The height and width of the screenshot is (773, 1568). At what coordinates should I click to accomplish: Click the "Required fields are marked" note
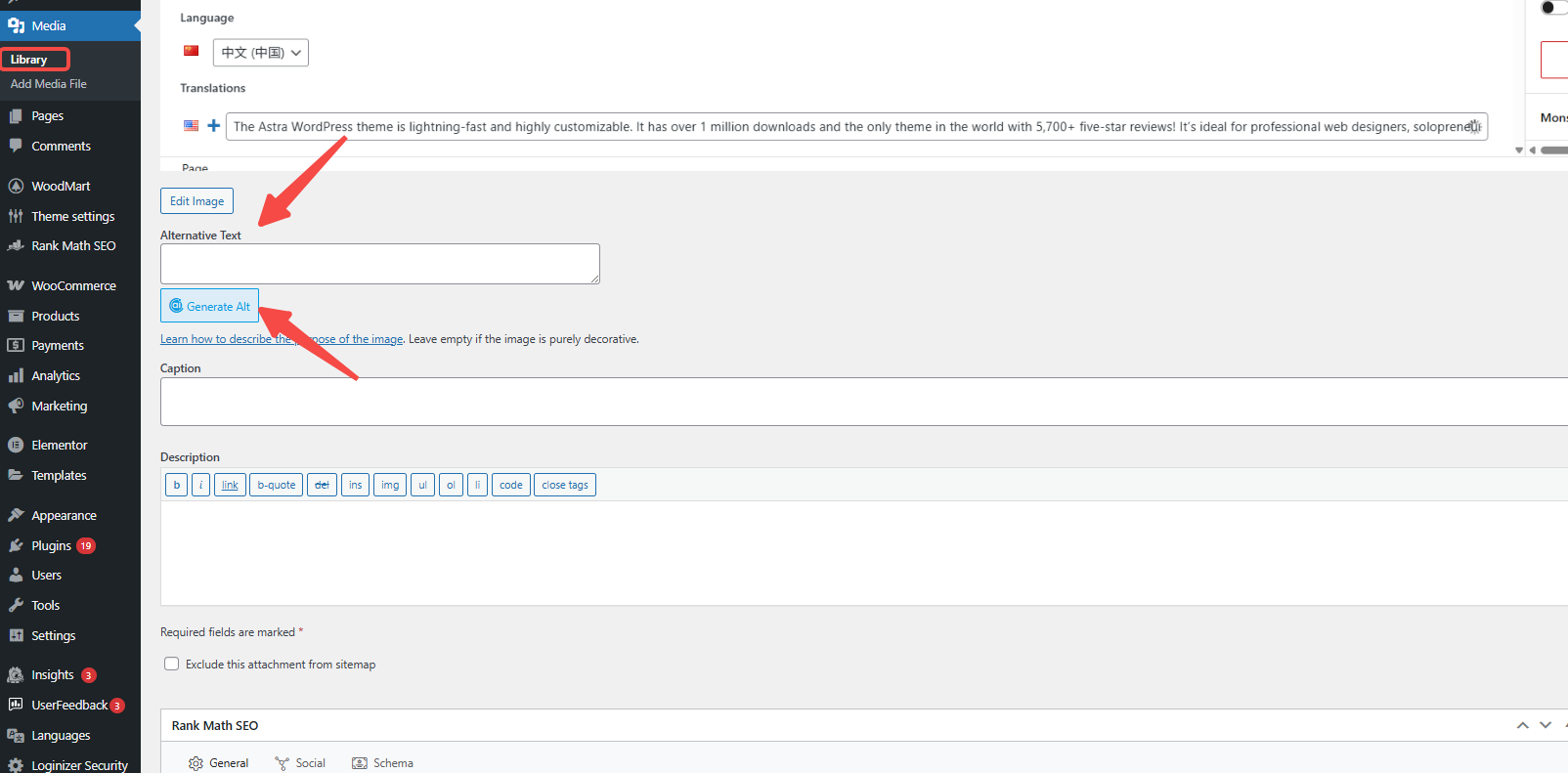[232, 632]
